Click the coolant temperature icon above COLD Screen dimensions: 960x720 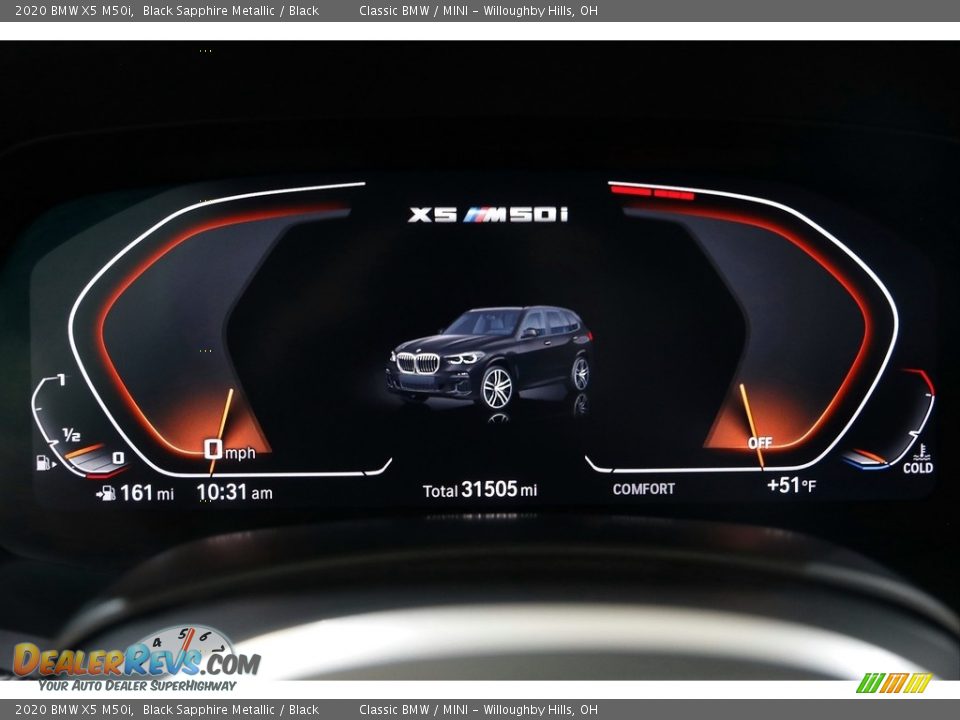tap(921, 452)
